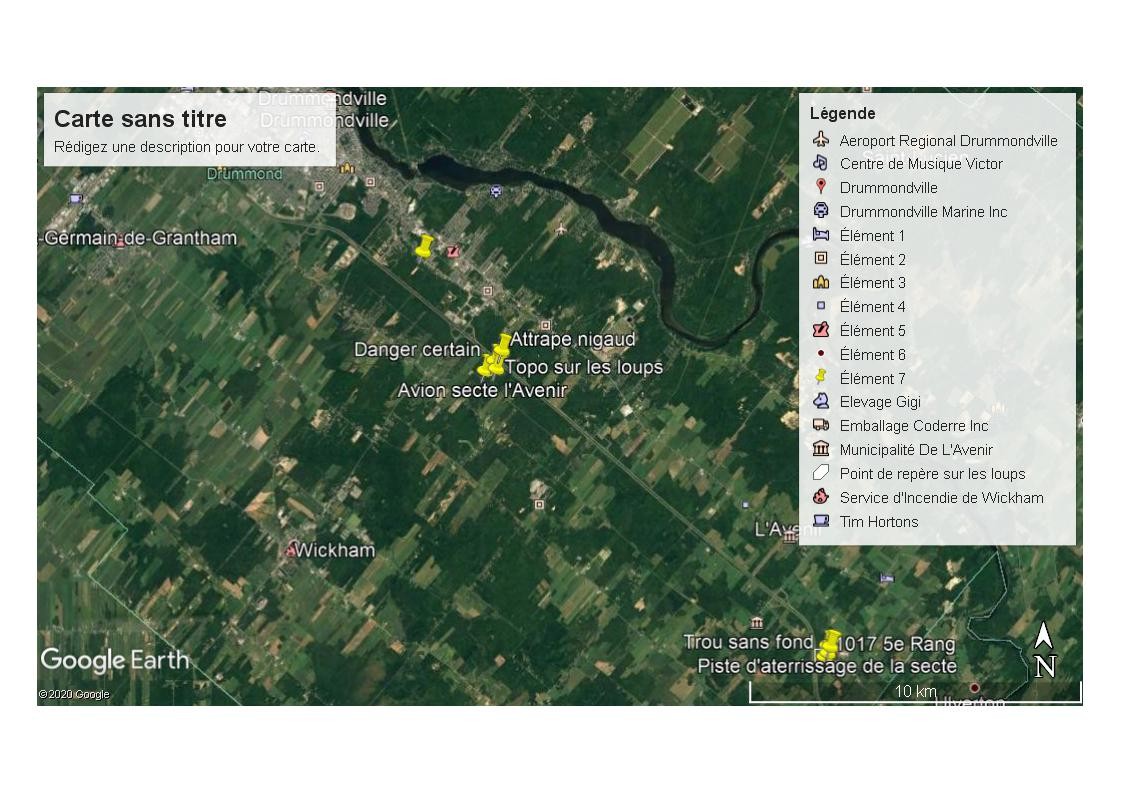Click the Google Earth logo on the map

(x=114, y=660)
